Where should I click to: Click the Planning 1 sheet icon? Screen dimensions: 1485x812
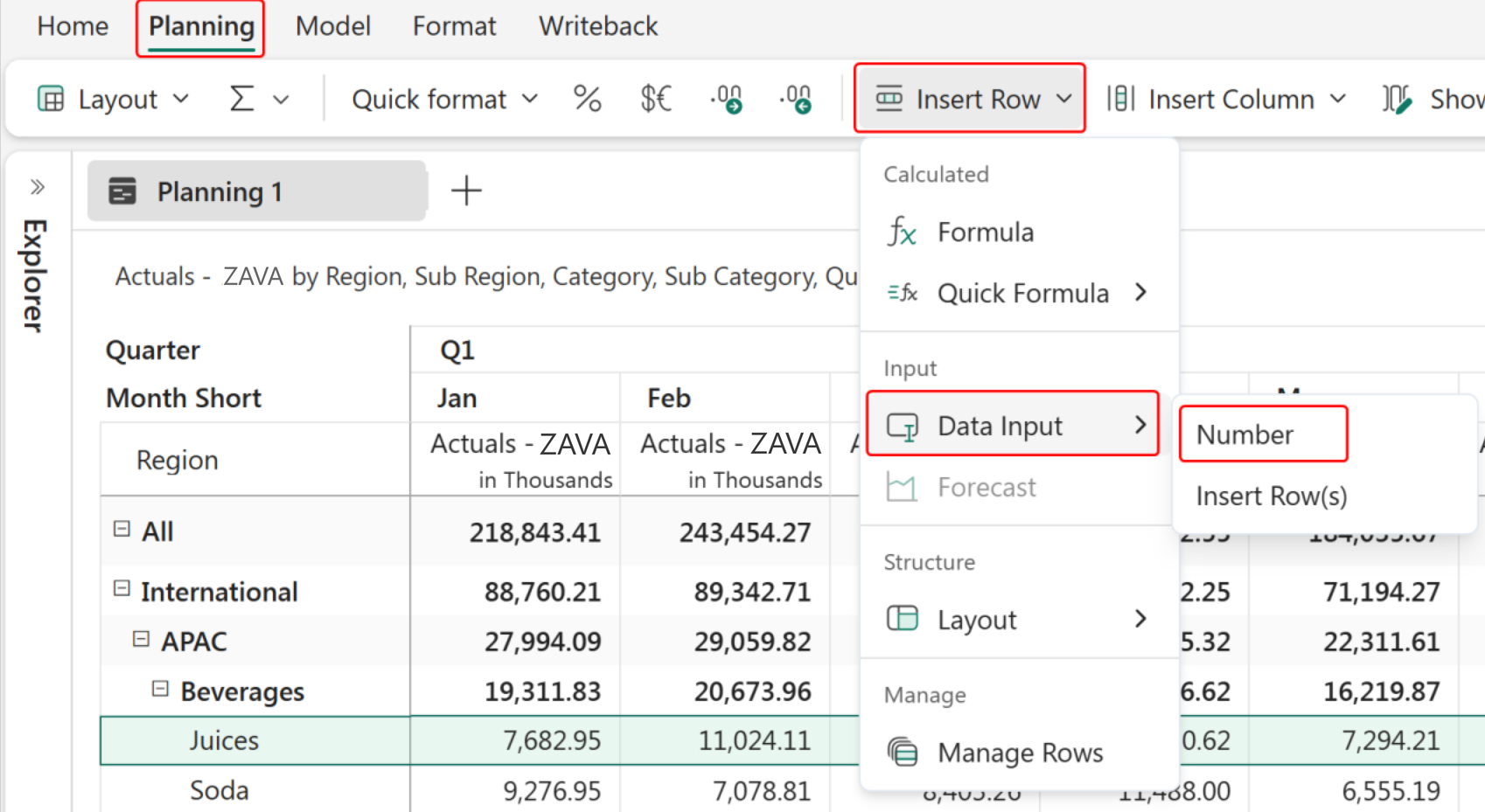(122, 191)
